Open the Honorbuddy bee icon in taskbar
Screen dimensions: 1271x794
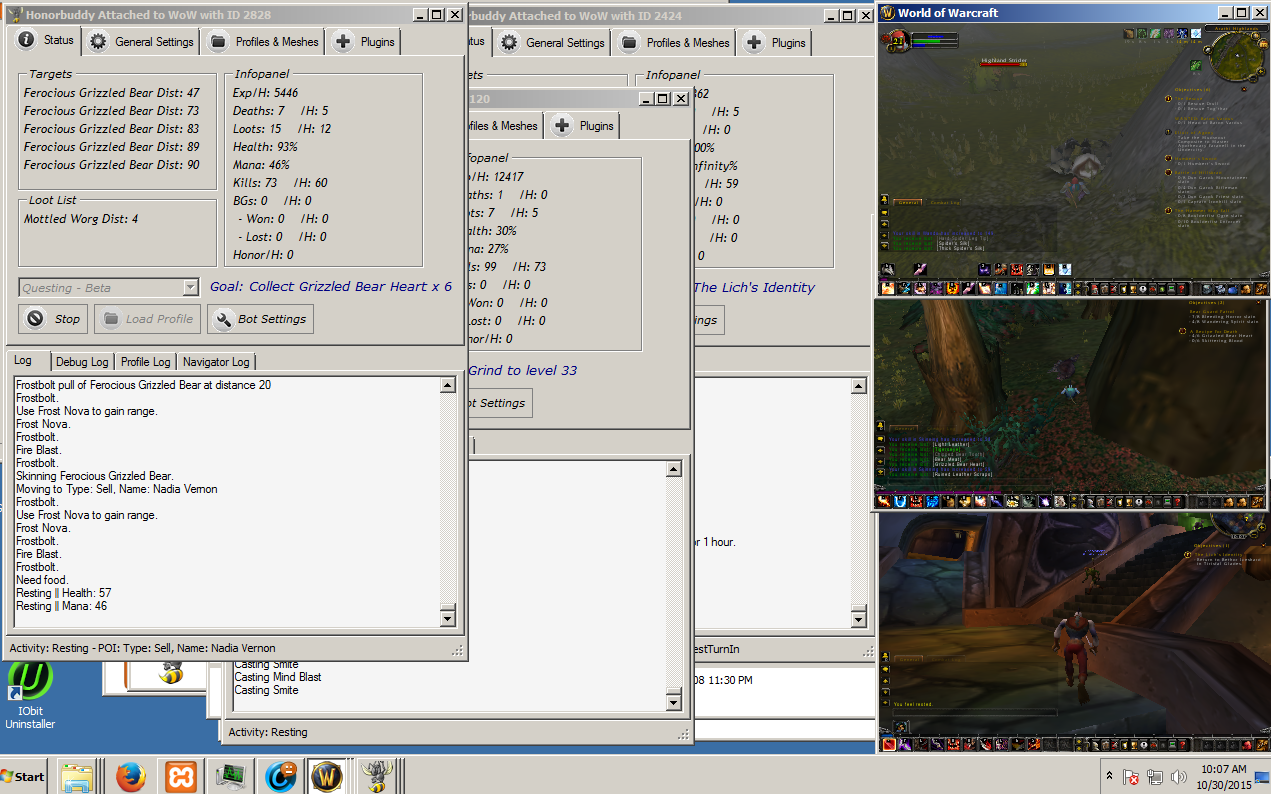tap(376, 776)
